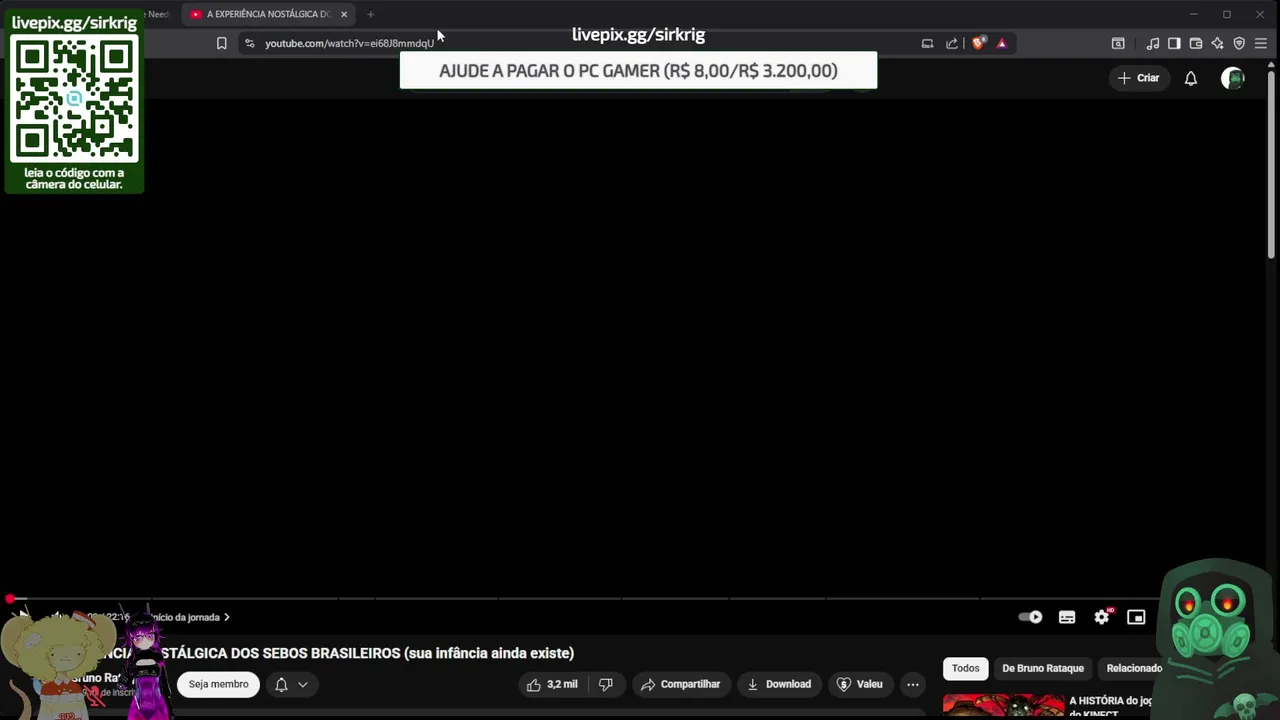Like the video (3,2 mil)
This screenshot has height=720, width=1280.
coord(553,684)
